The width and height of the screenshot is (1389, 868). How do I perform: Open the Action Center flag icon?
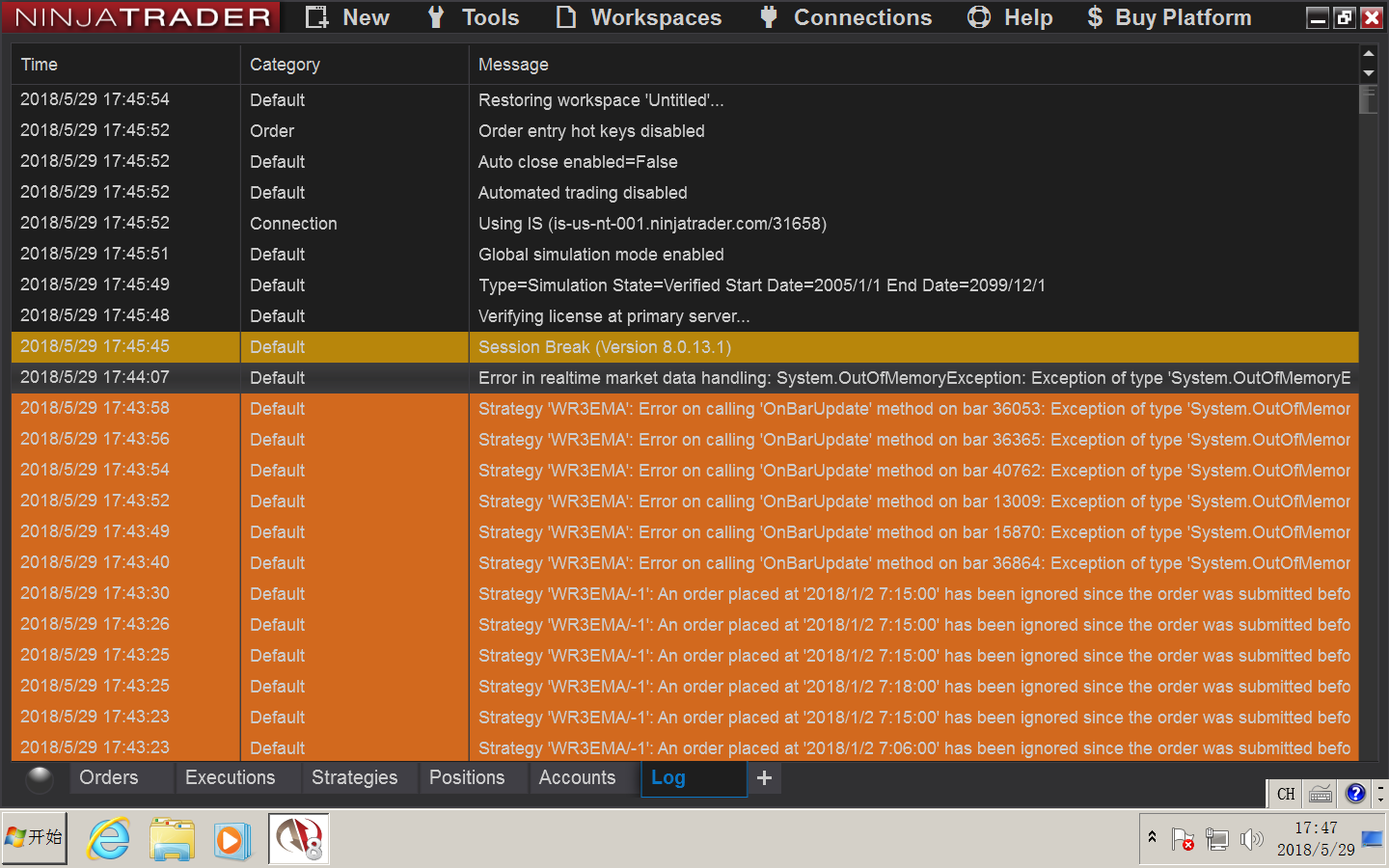[1183, 839]
